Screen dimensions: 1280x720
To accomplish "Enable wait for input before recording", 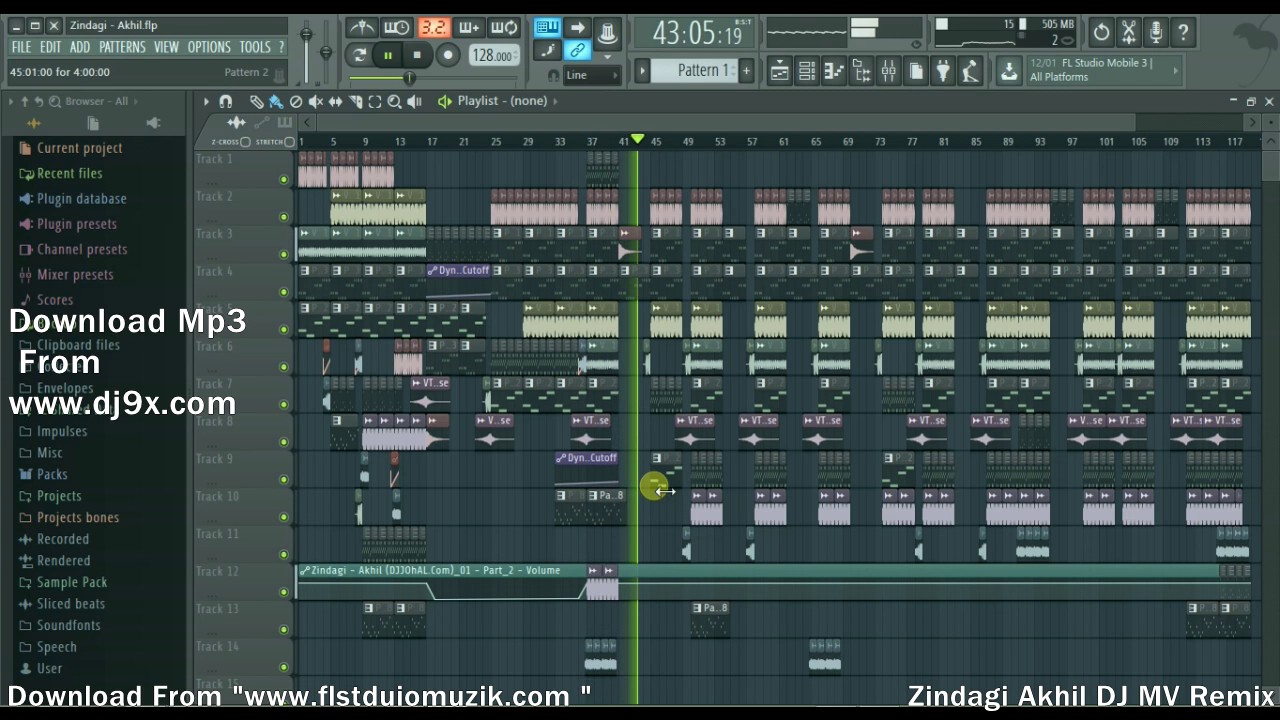I will (397, 28).
